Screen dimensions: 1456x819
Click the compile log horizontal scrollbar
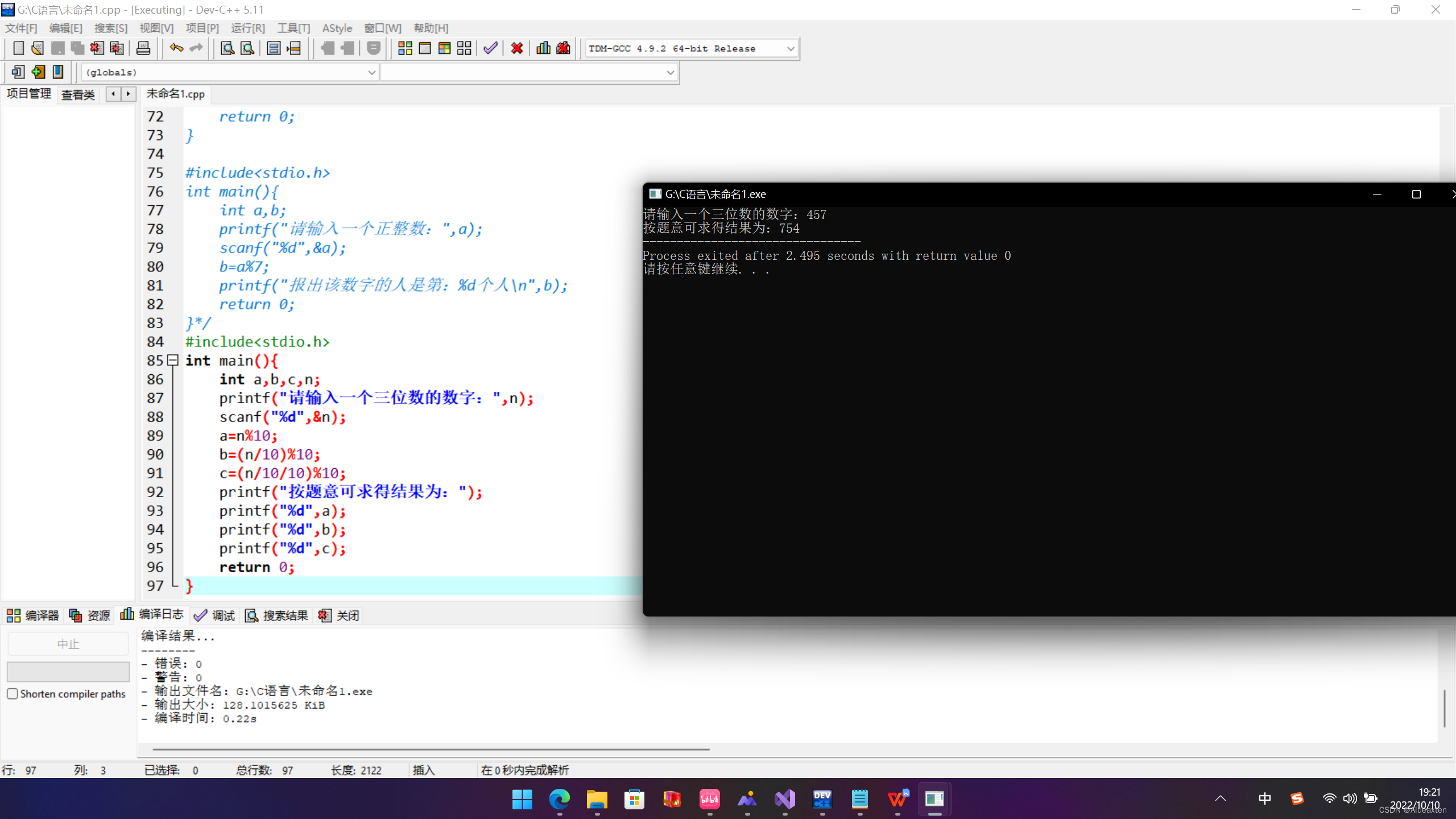click(x=431, y=750)
